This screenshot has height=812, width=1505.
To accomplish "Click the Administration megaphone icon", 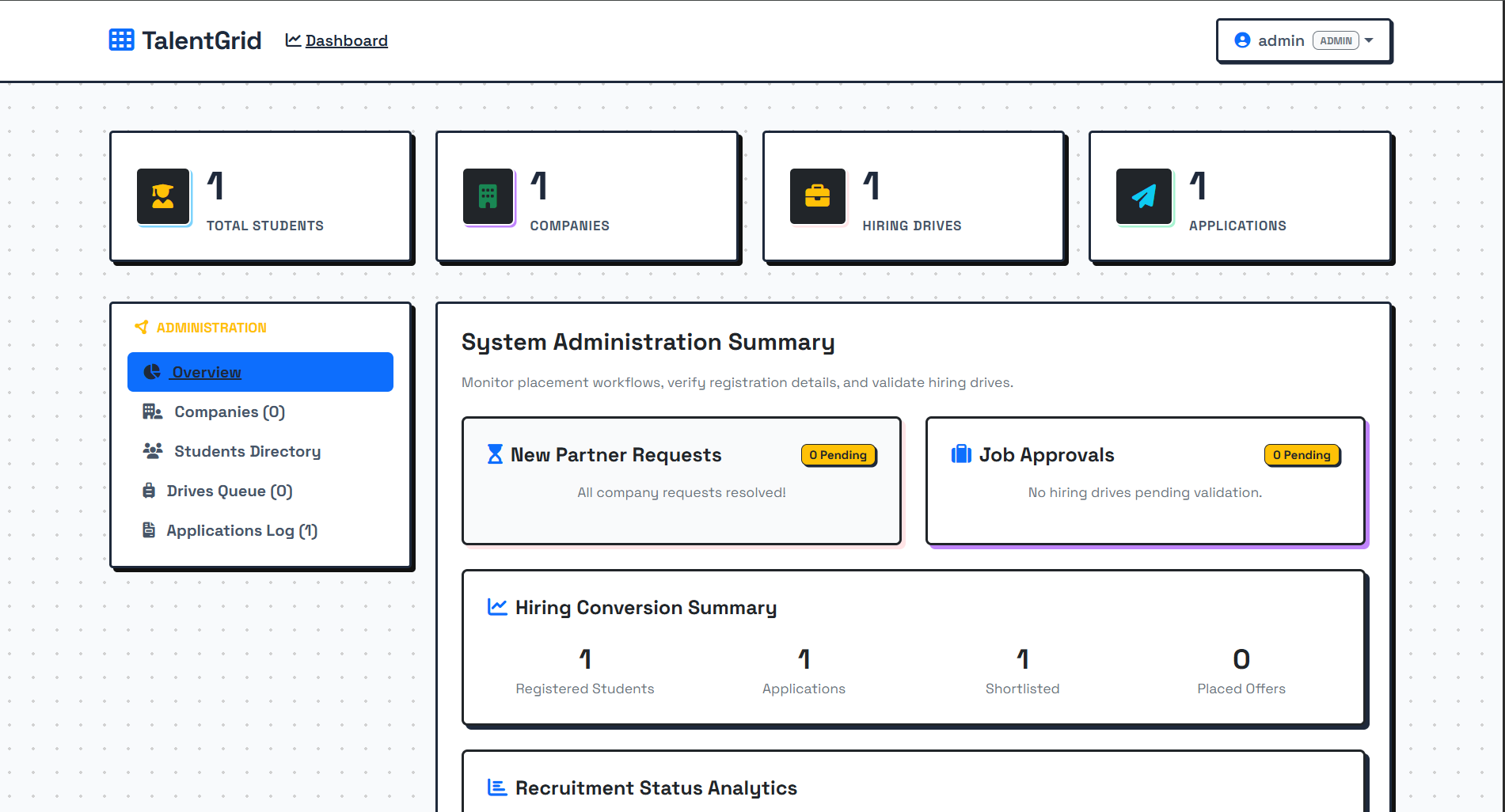I will click(x=142, y=327).
